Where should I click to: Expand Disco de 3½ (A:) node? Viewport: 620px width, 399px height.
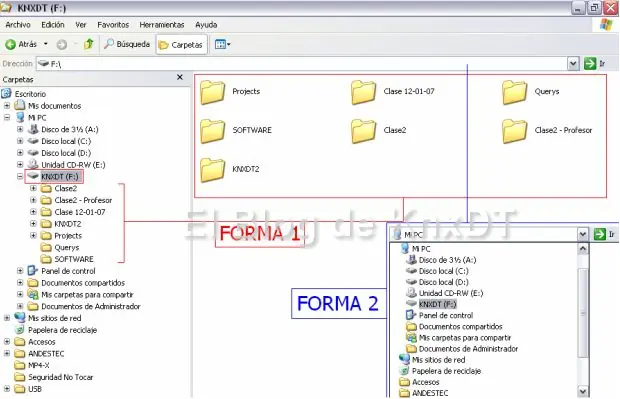pos(20,129)
